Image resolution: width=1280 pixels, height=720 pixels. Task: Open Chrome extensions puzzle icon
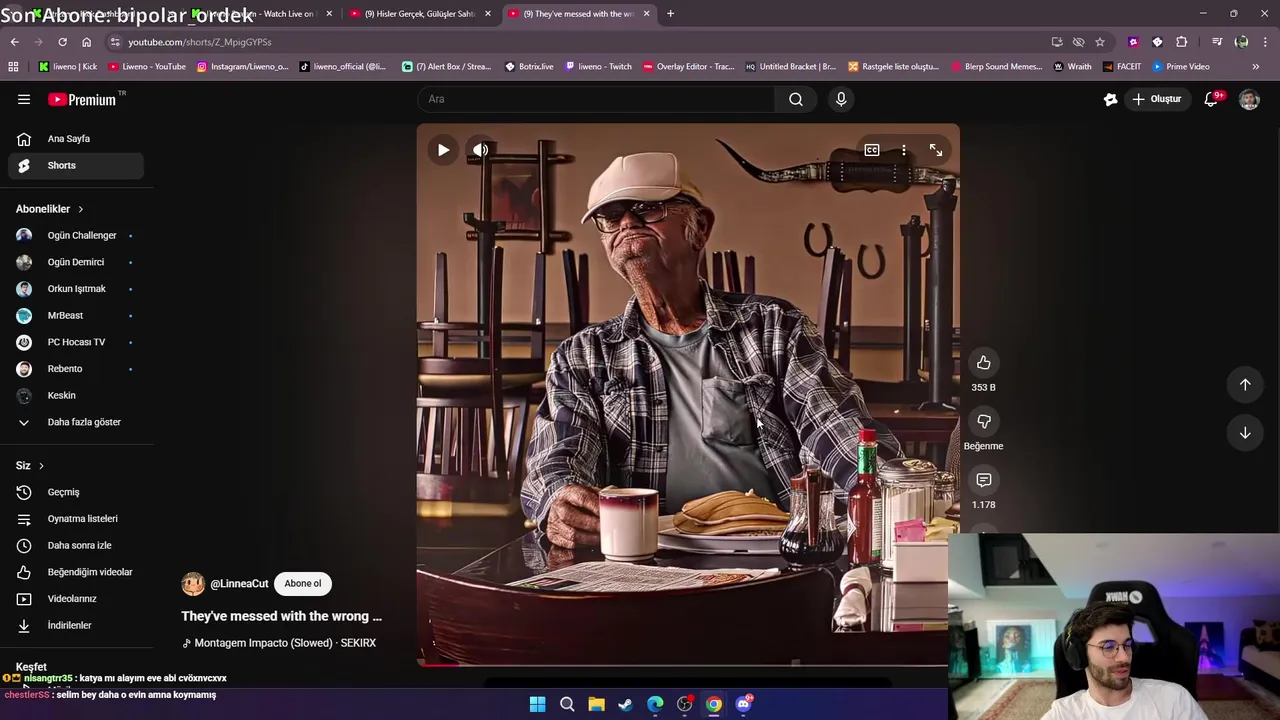pos(1182,42)
